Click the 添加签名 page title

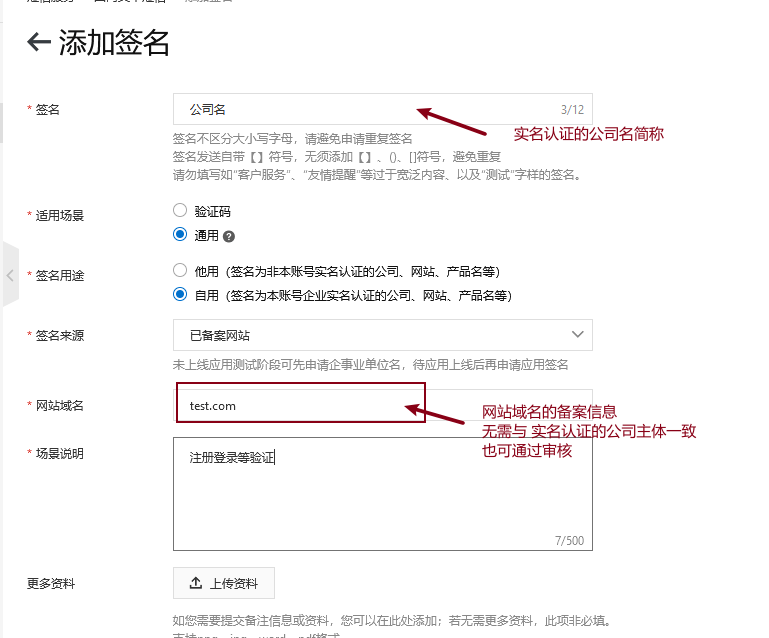pyautogui.click(x=114, y=43)
